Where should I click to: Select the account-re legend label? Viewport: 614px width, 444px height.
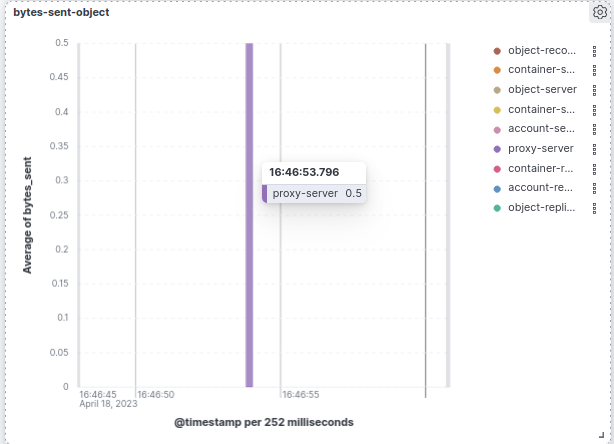pos(541,187)
